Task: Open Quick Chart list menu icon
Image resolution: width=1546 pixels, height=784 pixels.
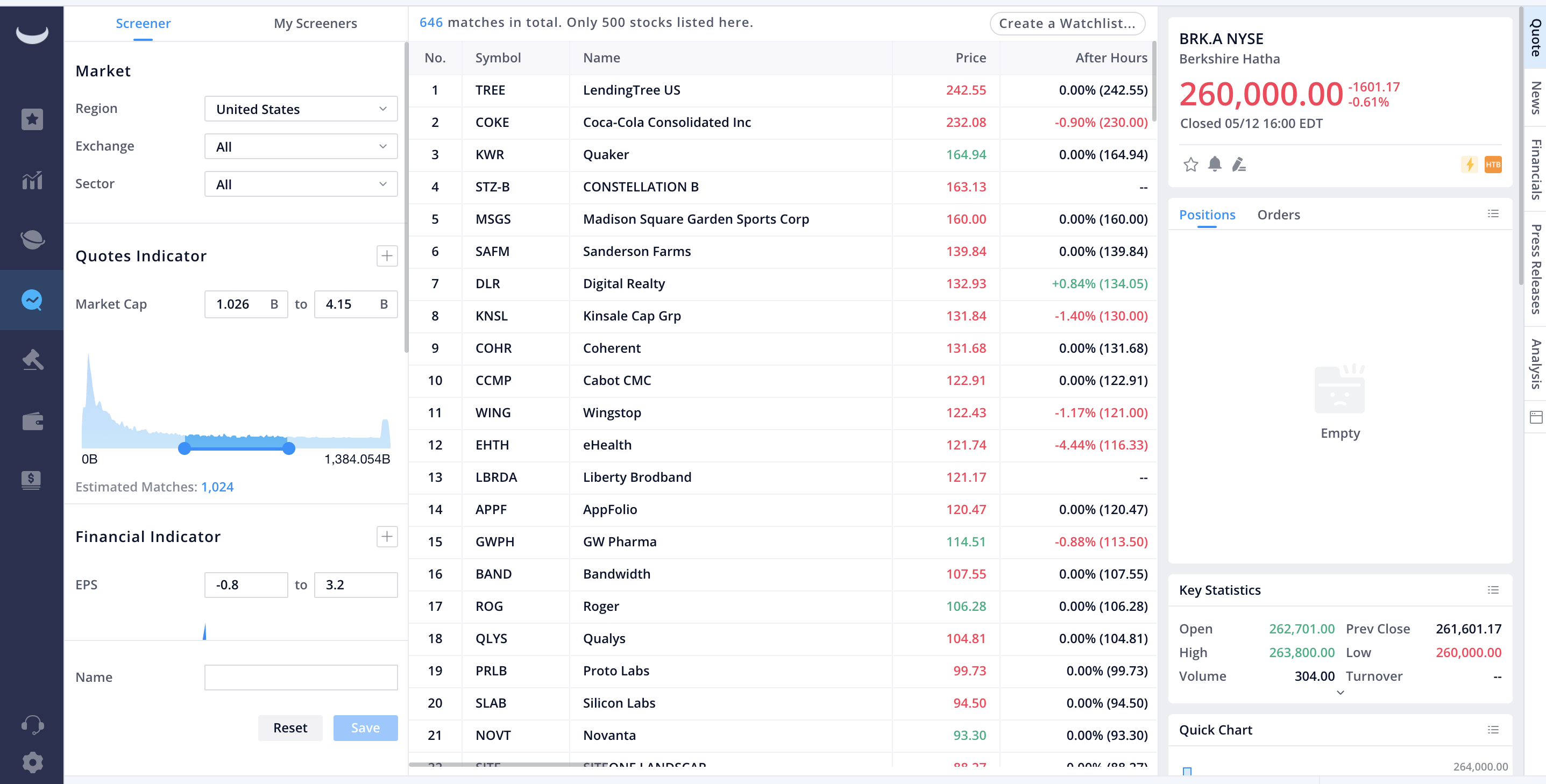Action: (1493, 730)
